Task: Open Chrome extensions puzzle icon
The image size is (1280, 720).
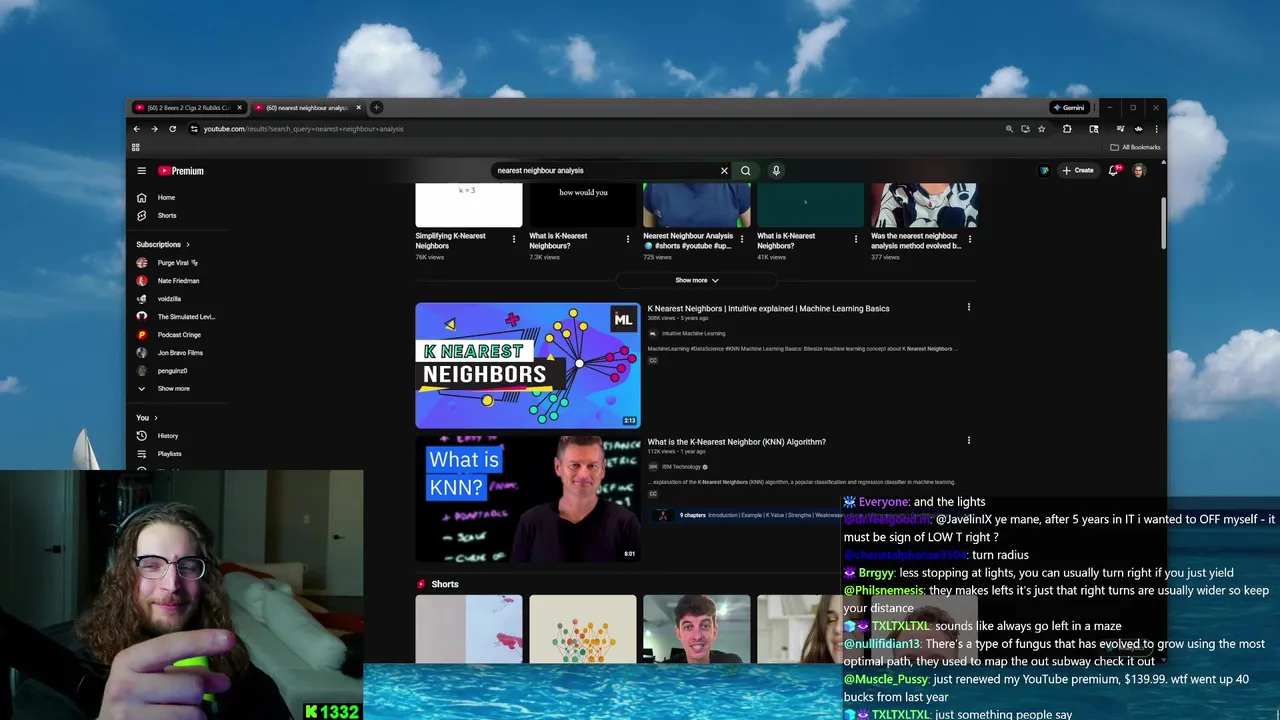Action: 1067,129
